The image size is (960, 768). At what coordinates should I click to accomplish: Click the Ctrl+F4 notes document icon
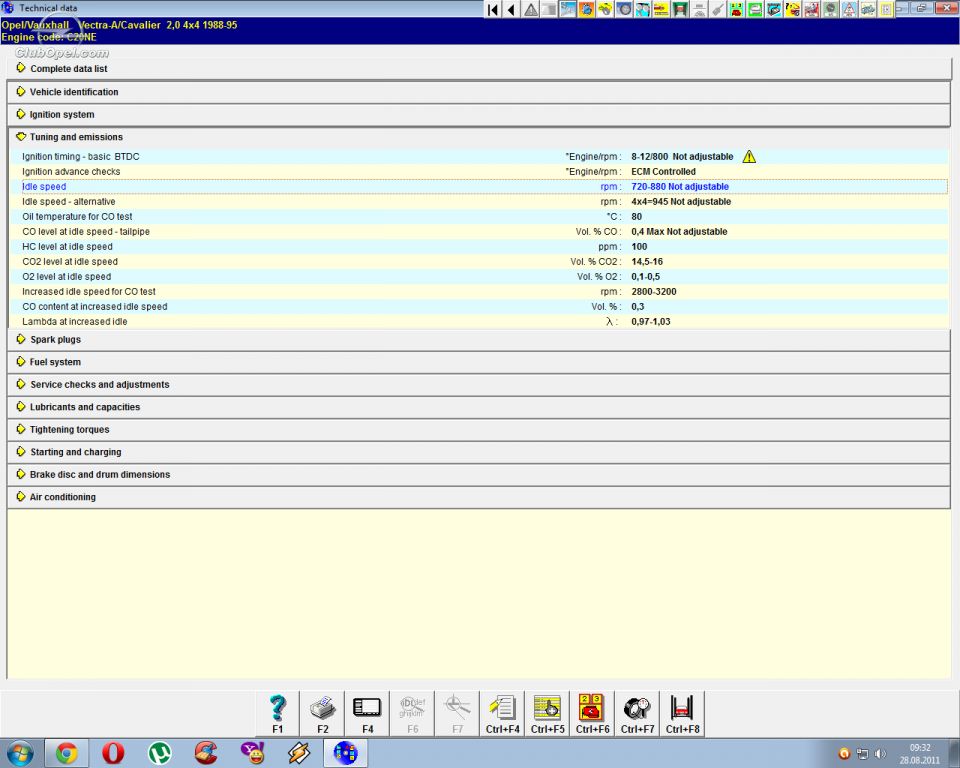coord(503,713)
